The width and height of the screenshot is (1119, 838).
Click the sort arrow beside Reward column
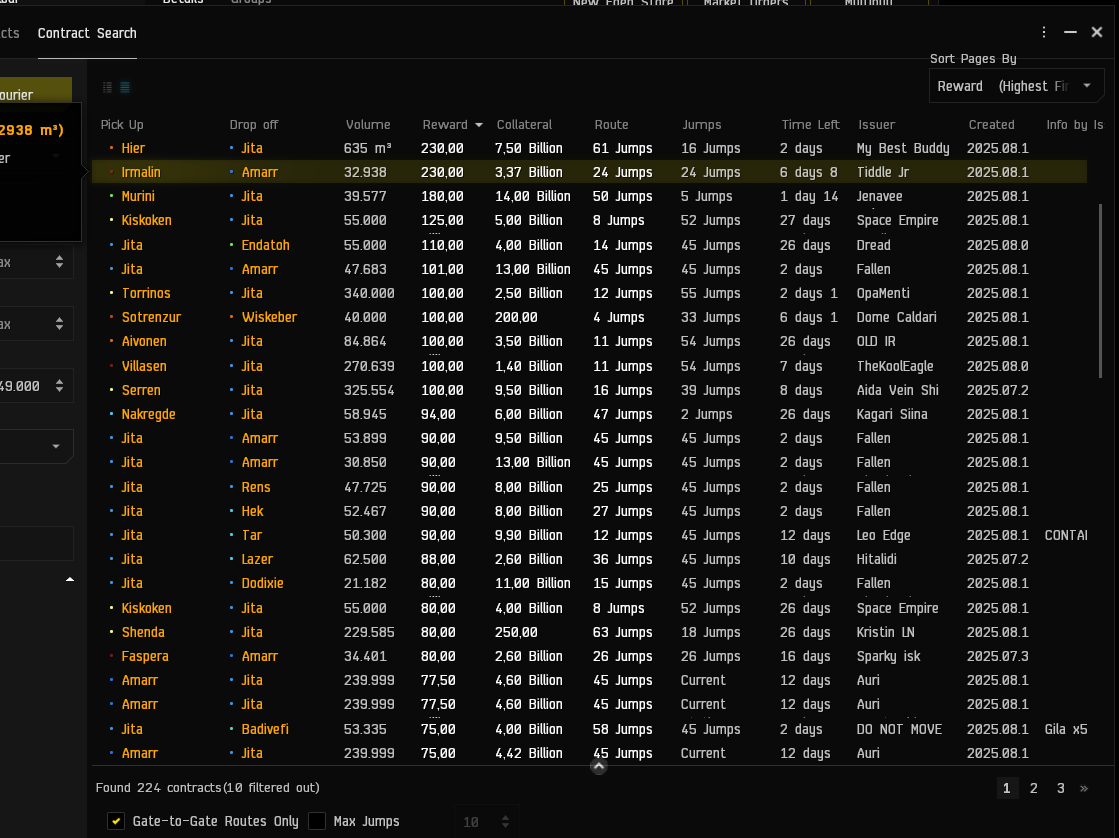tap(479, 125)
